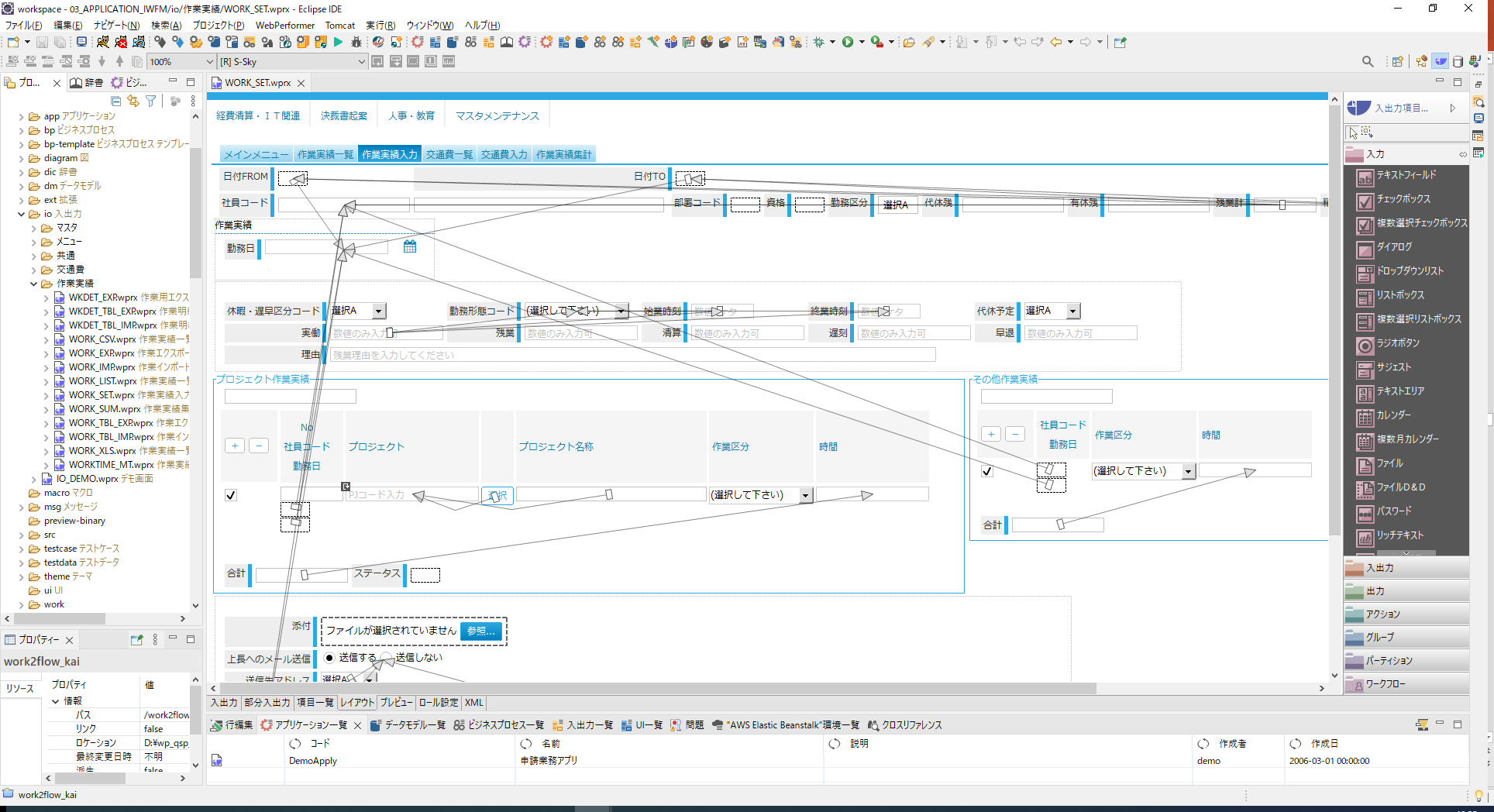Open the [R] S-Sky theme combo box
Image resolution: width=1494 pixels, height=812 pixels.
point(292,62)
